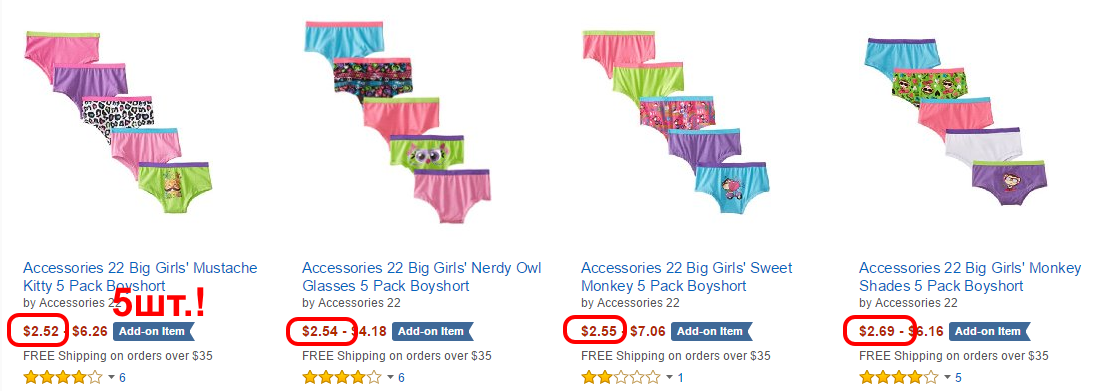
Task: Click Add-on Item badge for Sweet Monkey
Action: [x=711, y=331]
